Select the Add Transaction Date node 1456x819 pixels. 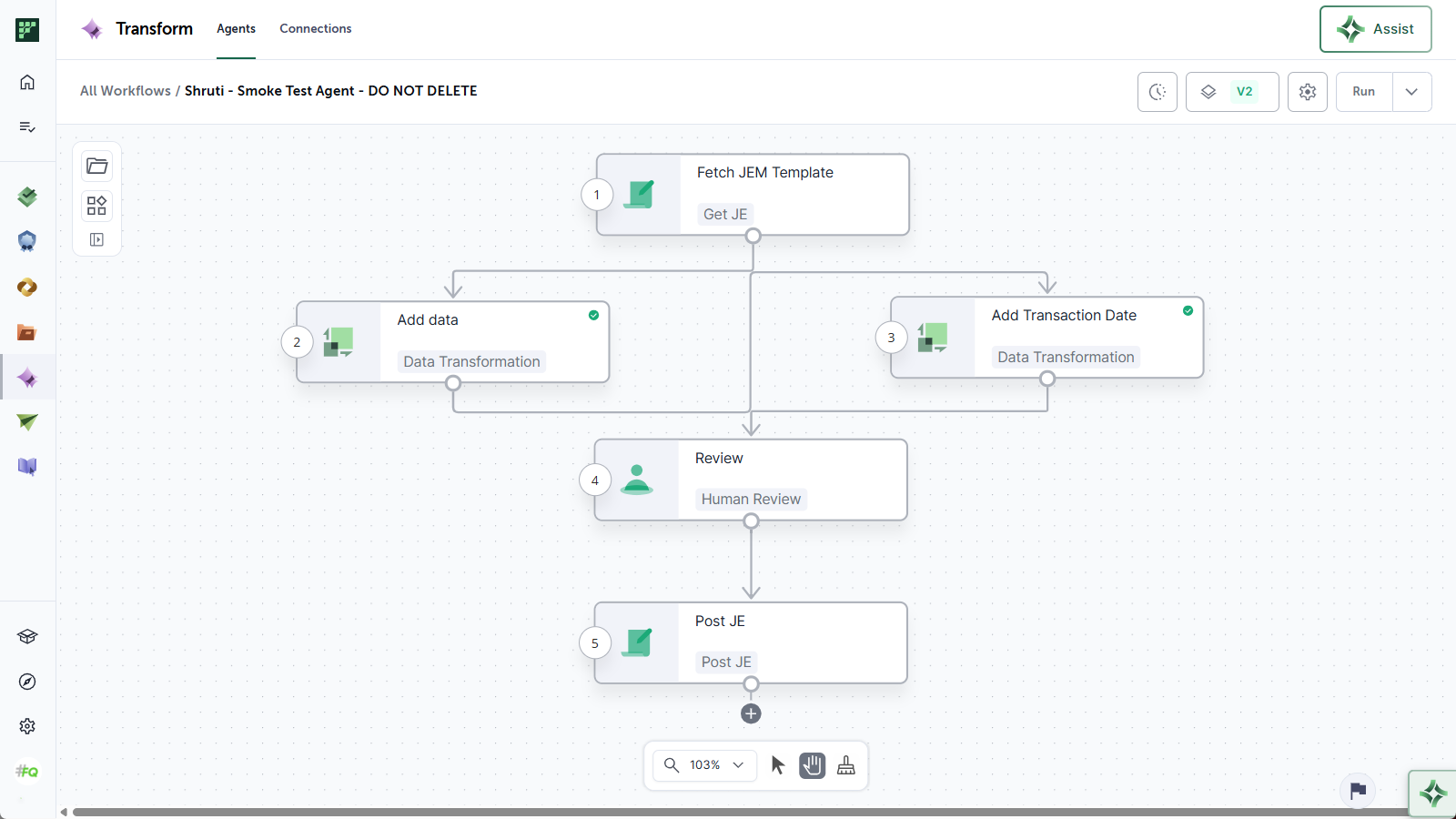(x=1046, y=338)
